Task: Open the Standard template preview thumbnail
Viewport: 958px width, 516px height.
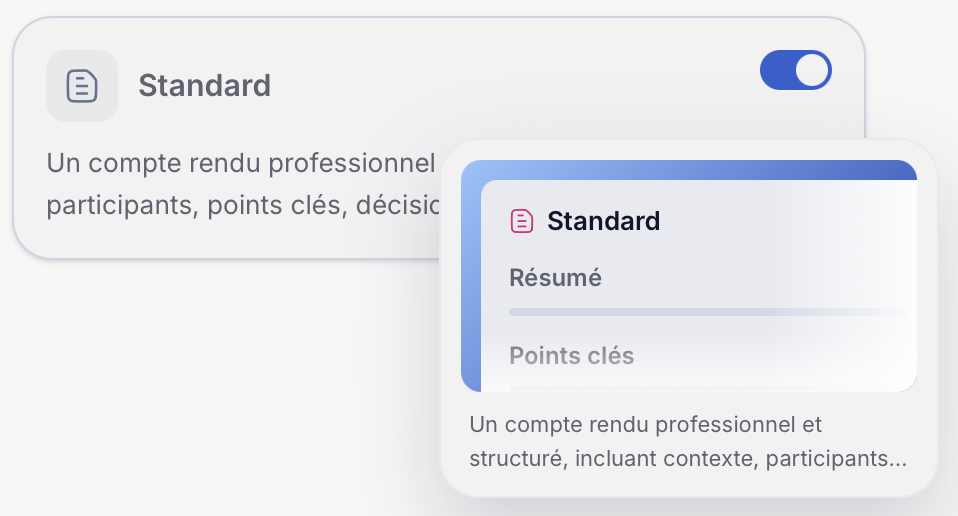Action: (689, 276)
